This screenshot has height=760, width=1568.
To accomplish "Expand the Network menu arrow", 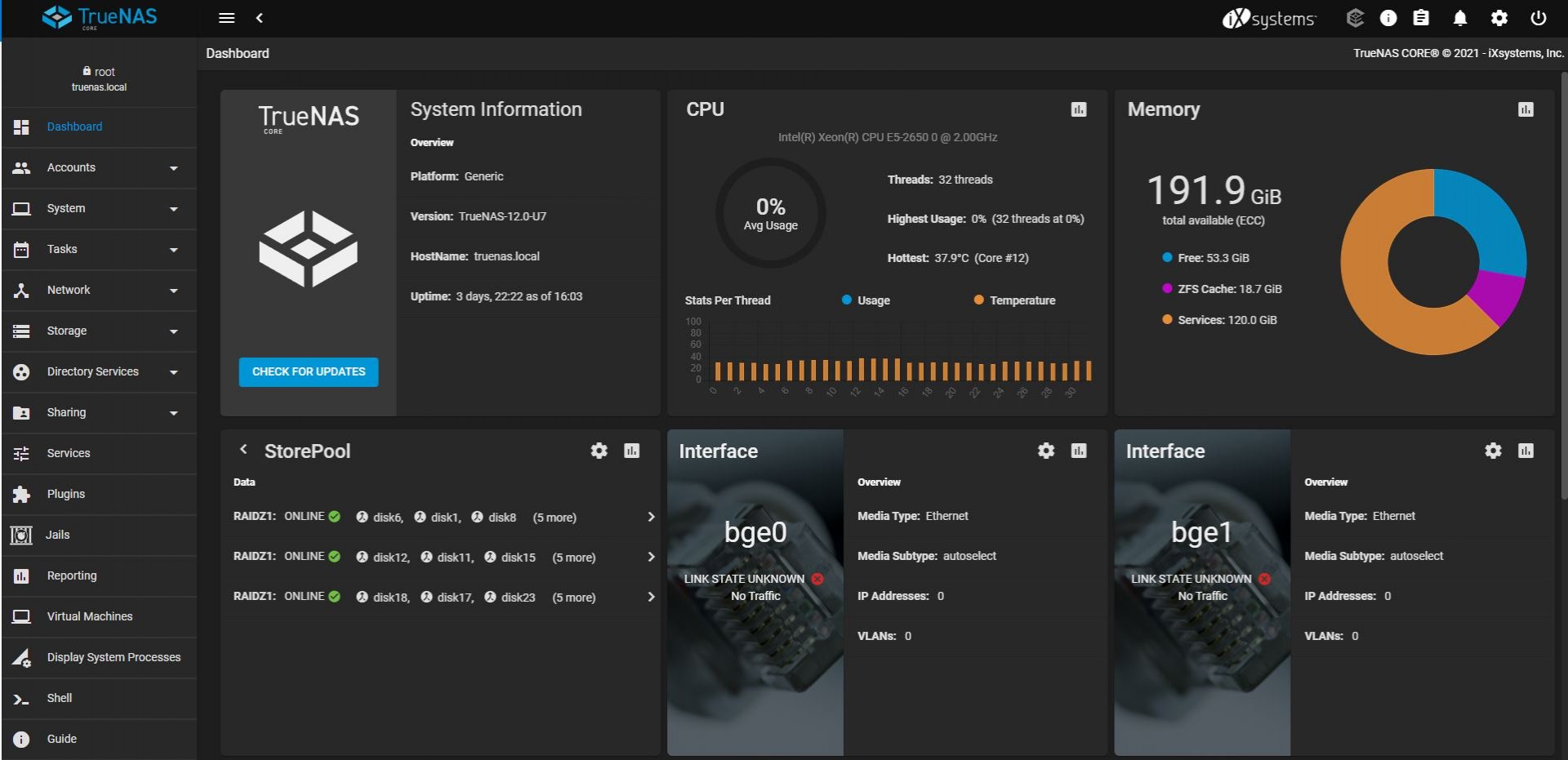I will pos(173,291).
